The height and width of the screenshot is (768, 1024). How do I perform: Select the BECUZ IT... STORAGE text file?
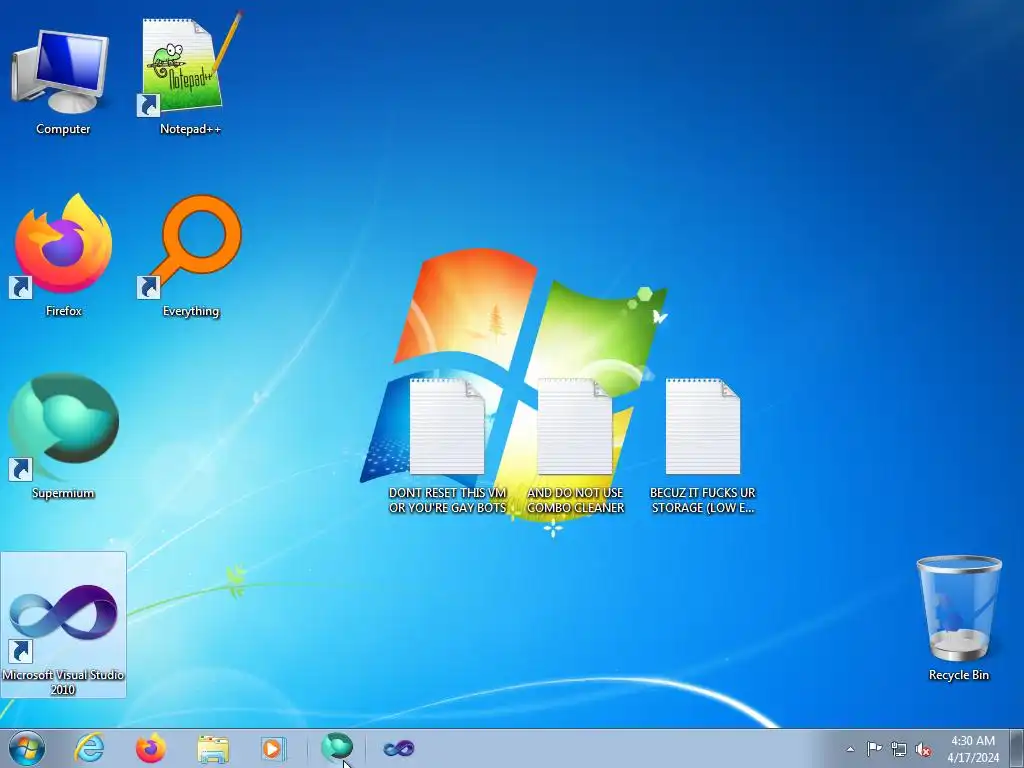click(703, 447)
